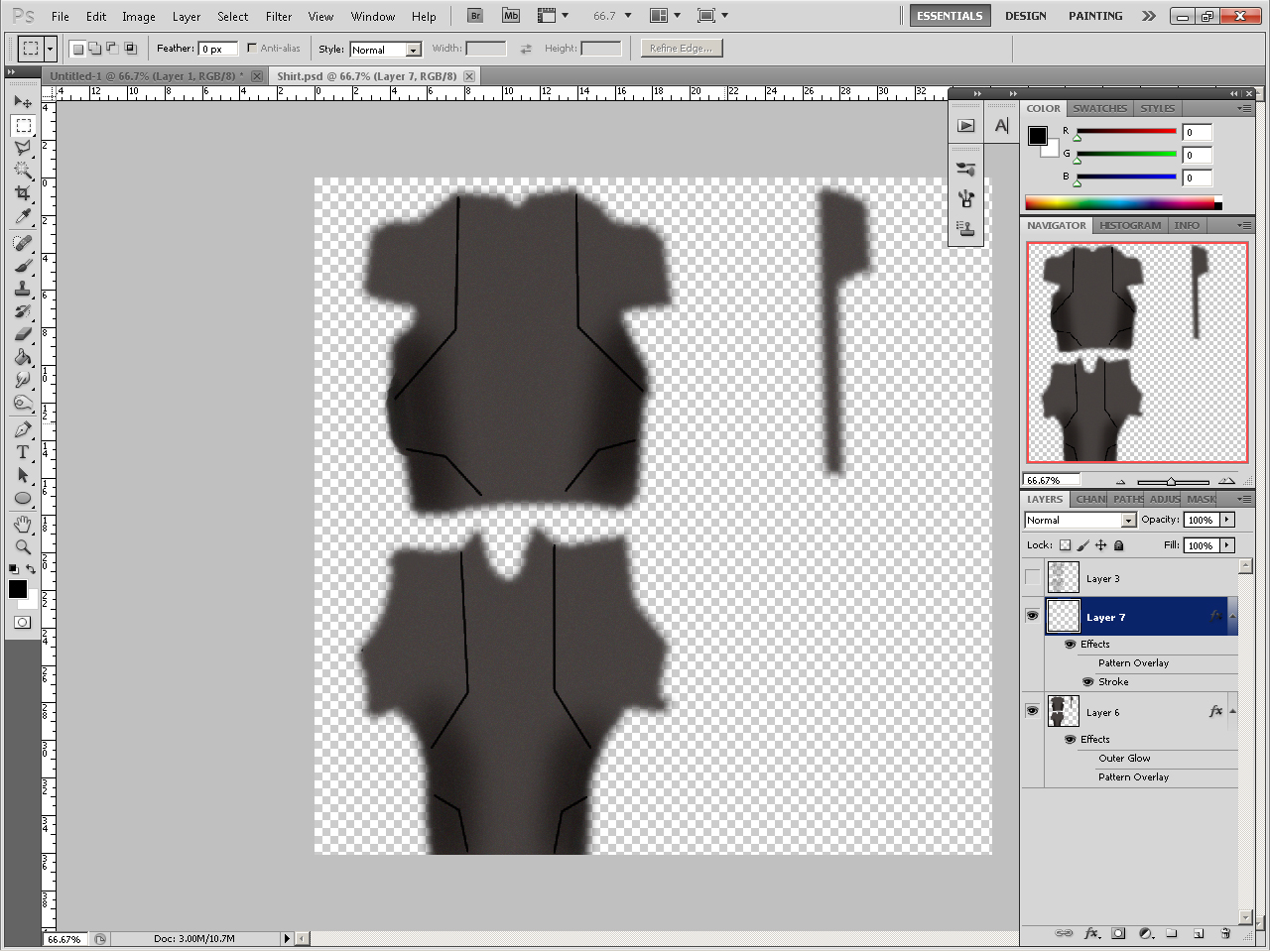Open the Opacity slider arrow
The width and height of the screenshot is (1270, 952).
[x=1227, y=520]
